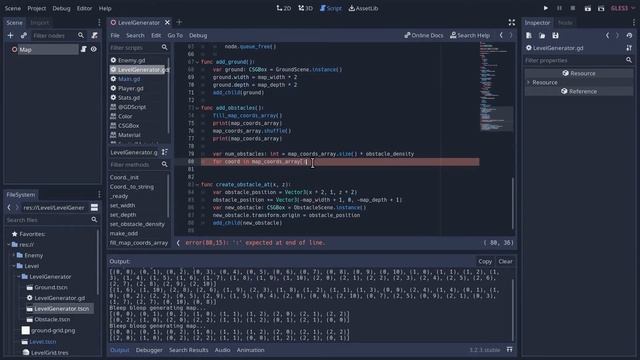This screenshot has width=640, height=360.
Task: Toggle distraction-free mode icon
Action: (x=511, y=22)
